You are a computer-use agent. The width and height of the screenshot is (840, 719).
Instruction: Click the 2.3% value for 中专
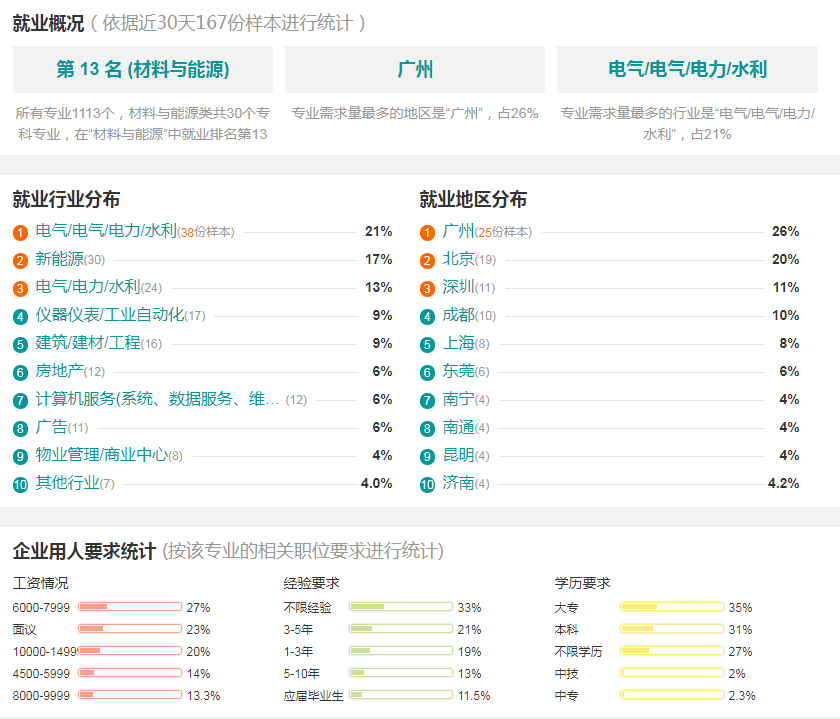(742, 695)
